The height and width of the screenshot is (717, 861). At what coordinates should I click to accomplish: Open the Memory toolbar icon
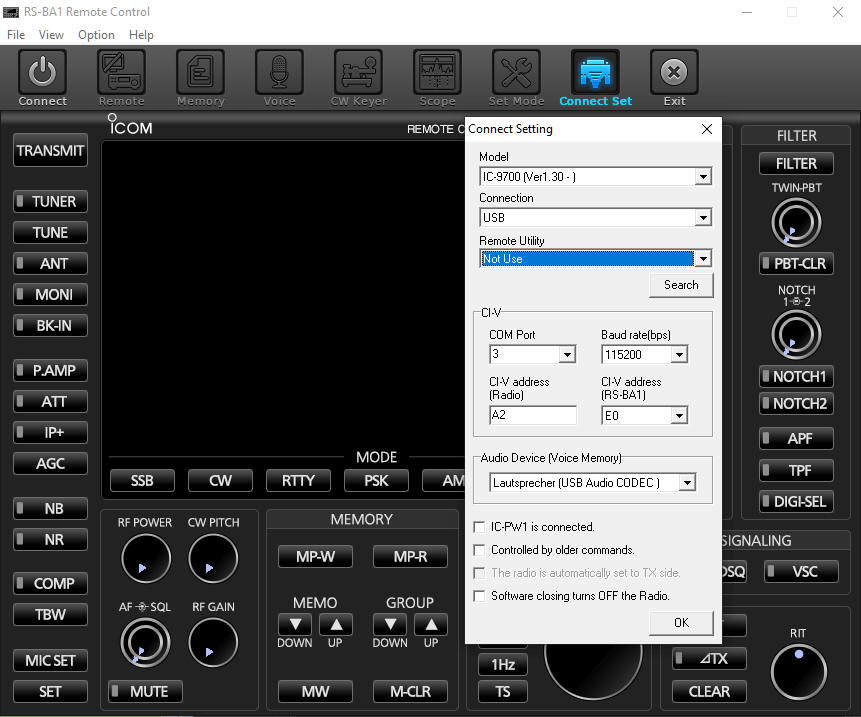coord(200,72)
